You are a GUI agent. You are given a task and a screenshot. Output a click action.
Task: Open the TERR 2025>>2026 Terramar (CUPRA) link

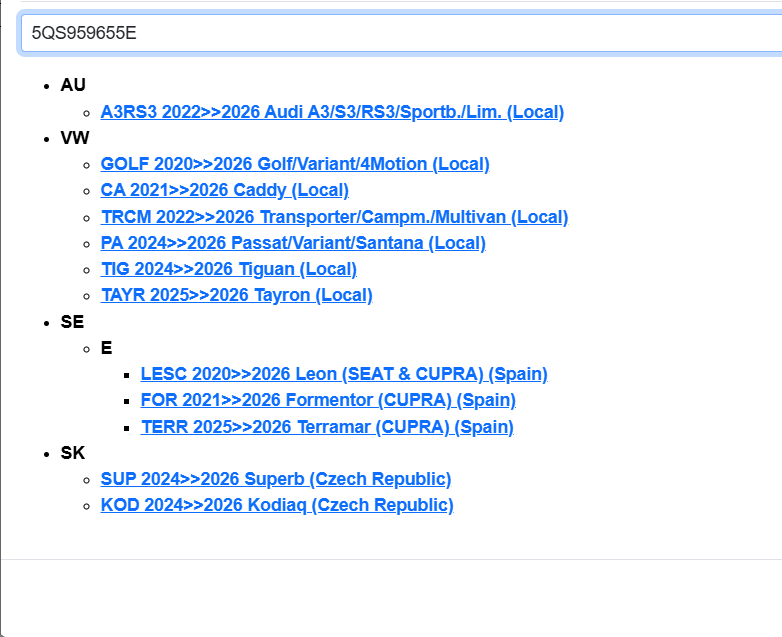pos(327,427)
